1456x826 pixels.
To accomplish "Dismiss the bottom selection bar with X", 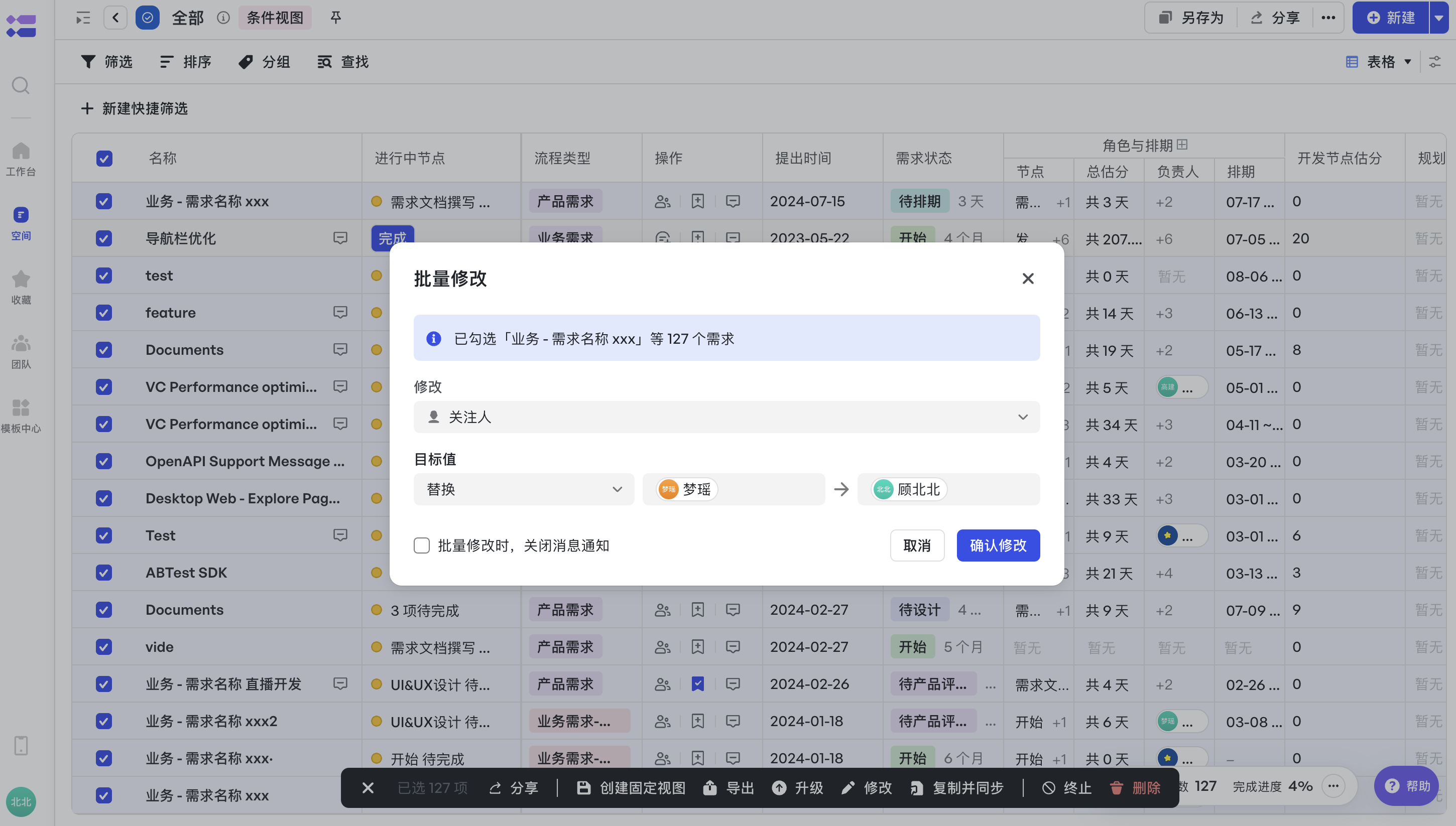I will coord(368,788).
